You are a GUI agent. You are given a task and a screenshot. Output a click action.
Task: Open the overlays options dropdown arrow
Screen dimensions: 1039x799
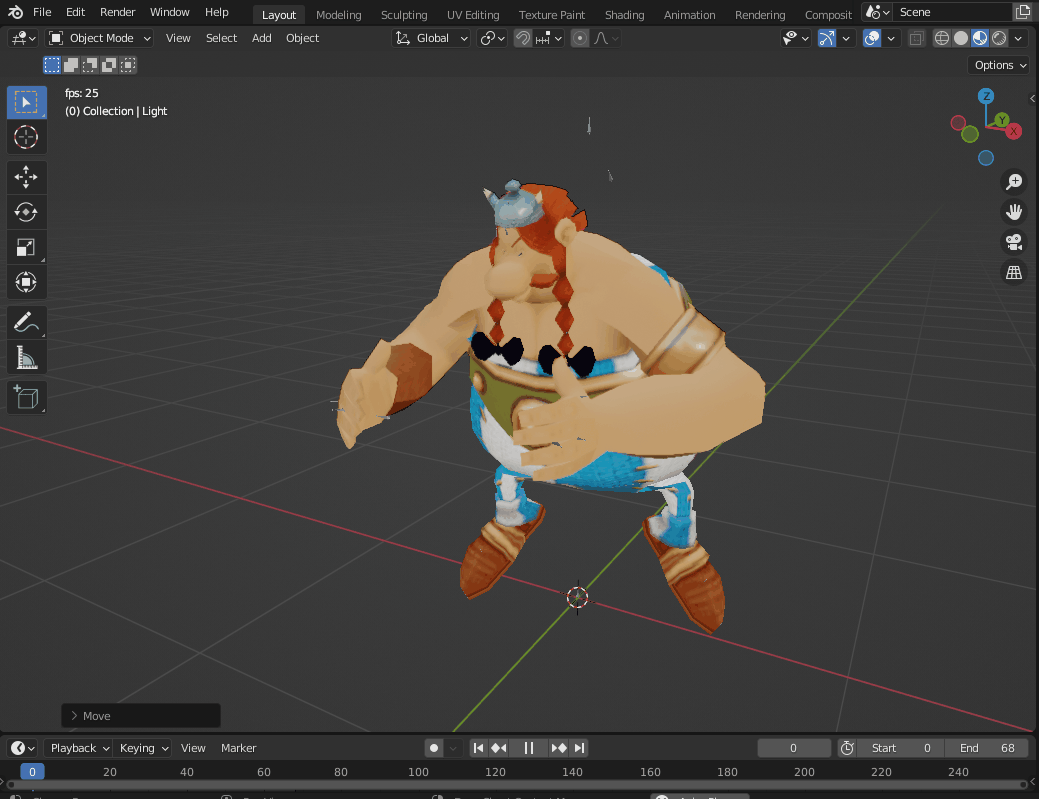(891, 38)
